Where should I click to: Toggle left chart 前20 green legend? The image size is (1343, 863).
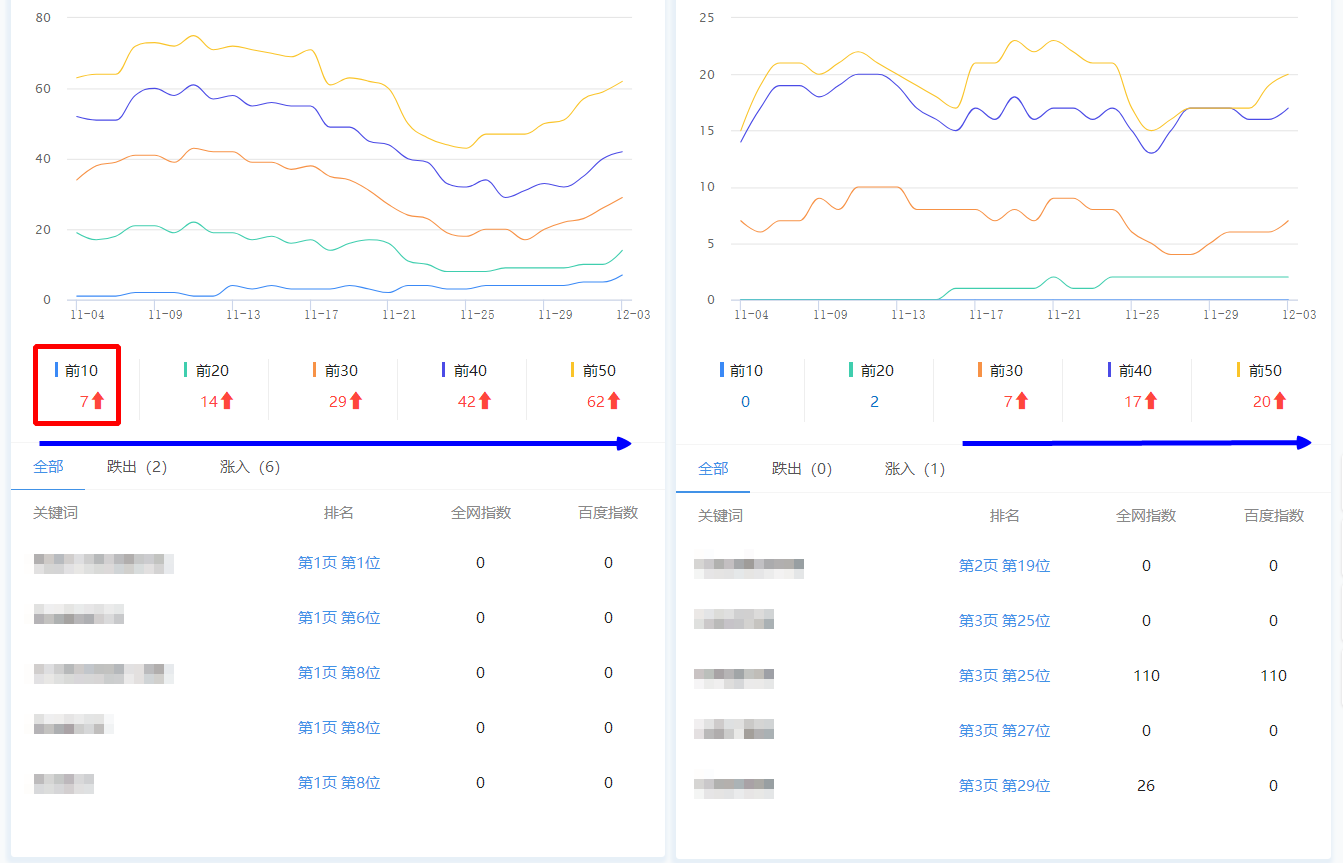tap(206, 370)
